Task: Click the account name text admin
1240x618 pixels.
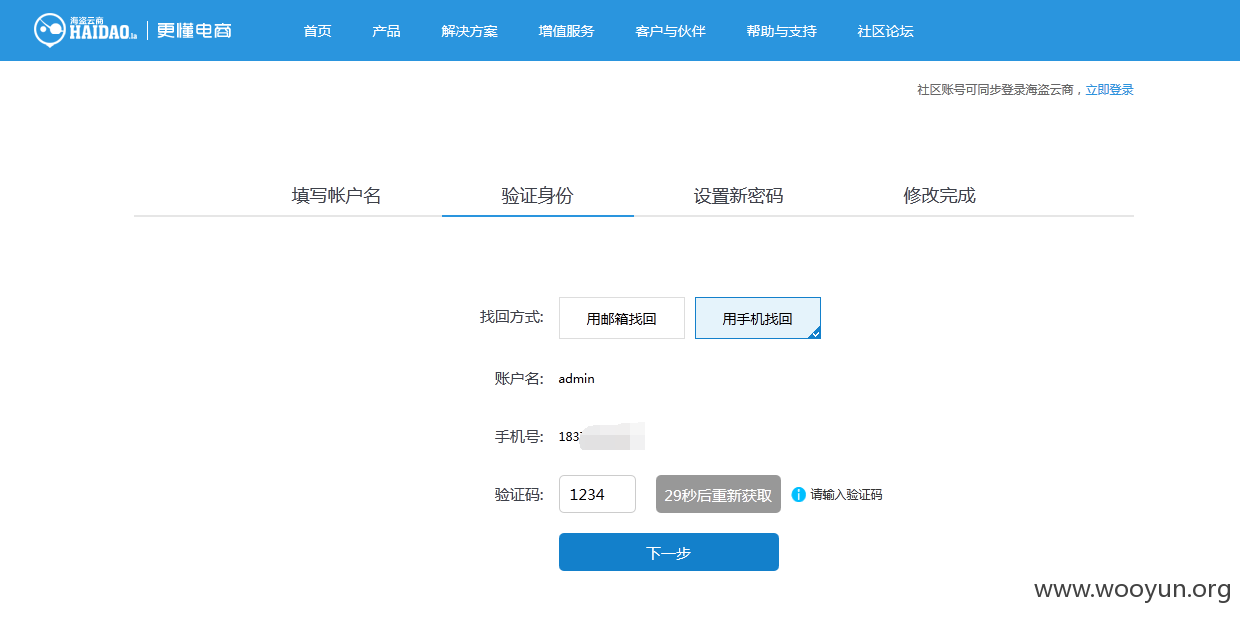Action: (x=577, y=378)
